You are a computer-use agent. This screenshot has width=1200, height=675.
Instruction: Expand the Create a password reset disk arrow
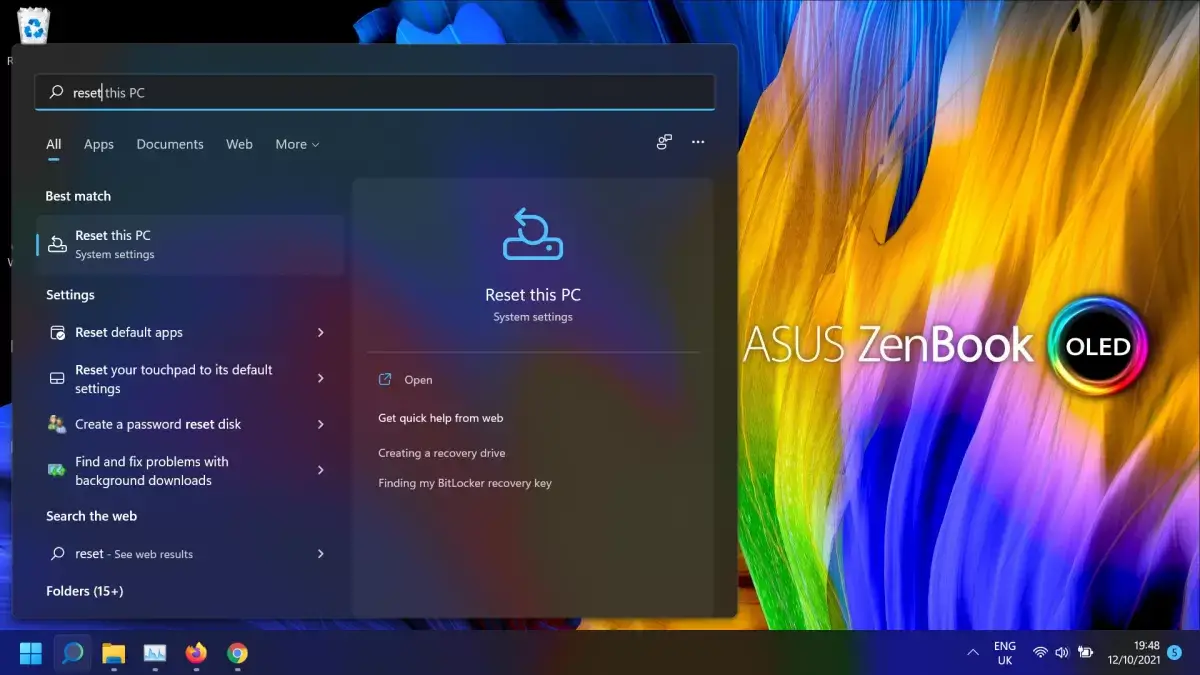coord(321,424)
